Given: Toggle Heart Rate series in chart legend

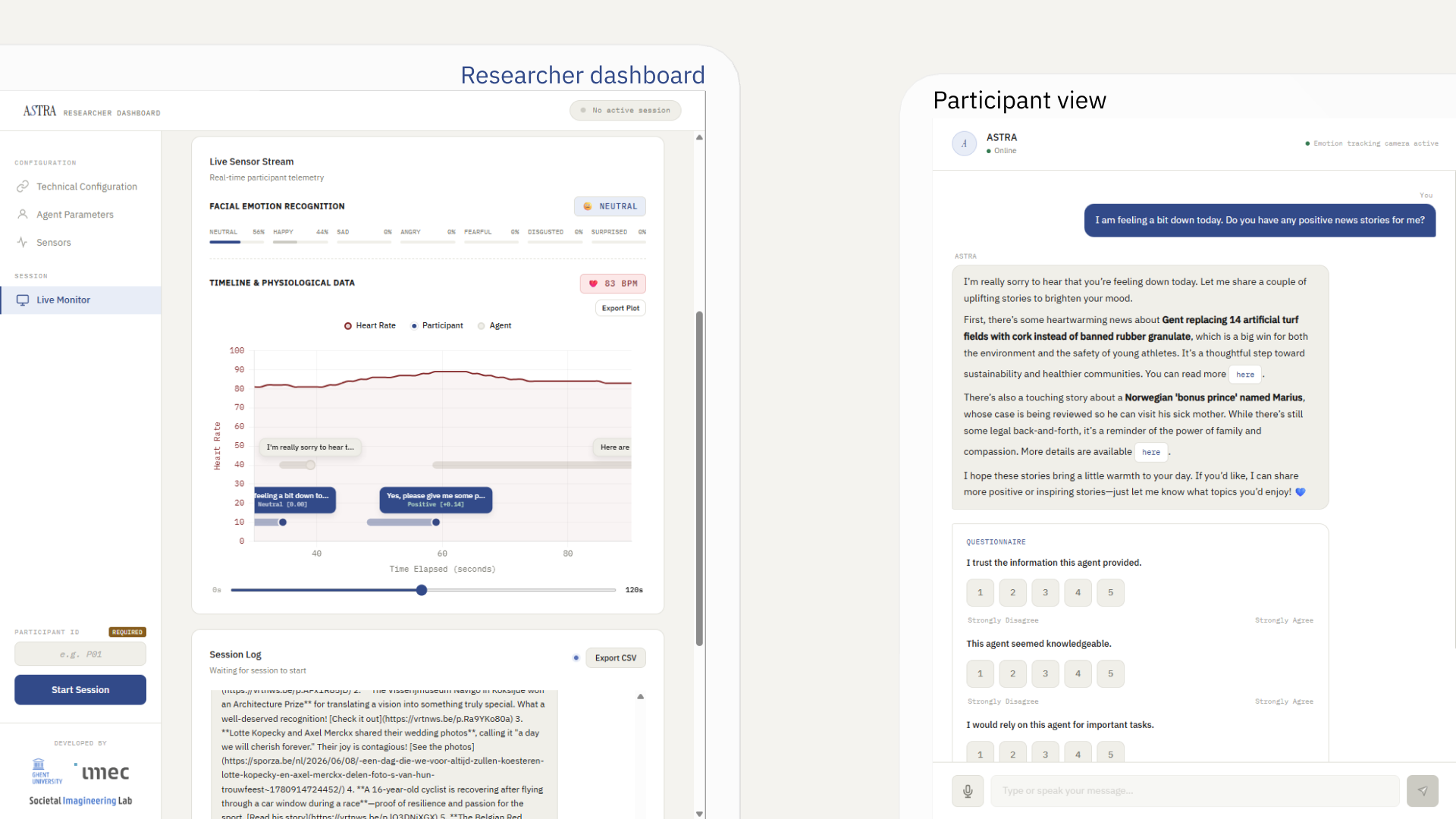Looking at the screenshot, I should (x=369, y=326).
